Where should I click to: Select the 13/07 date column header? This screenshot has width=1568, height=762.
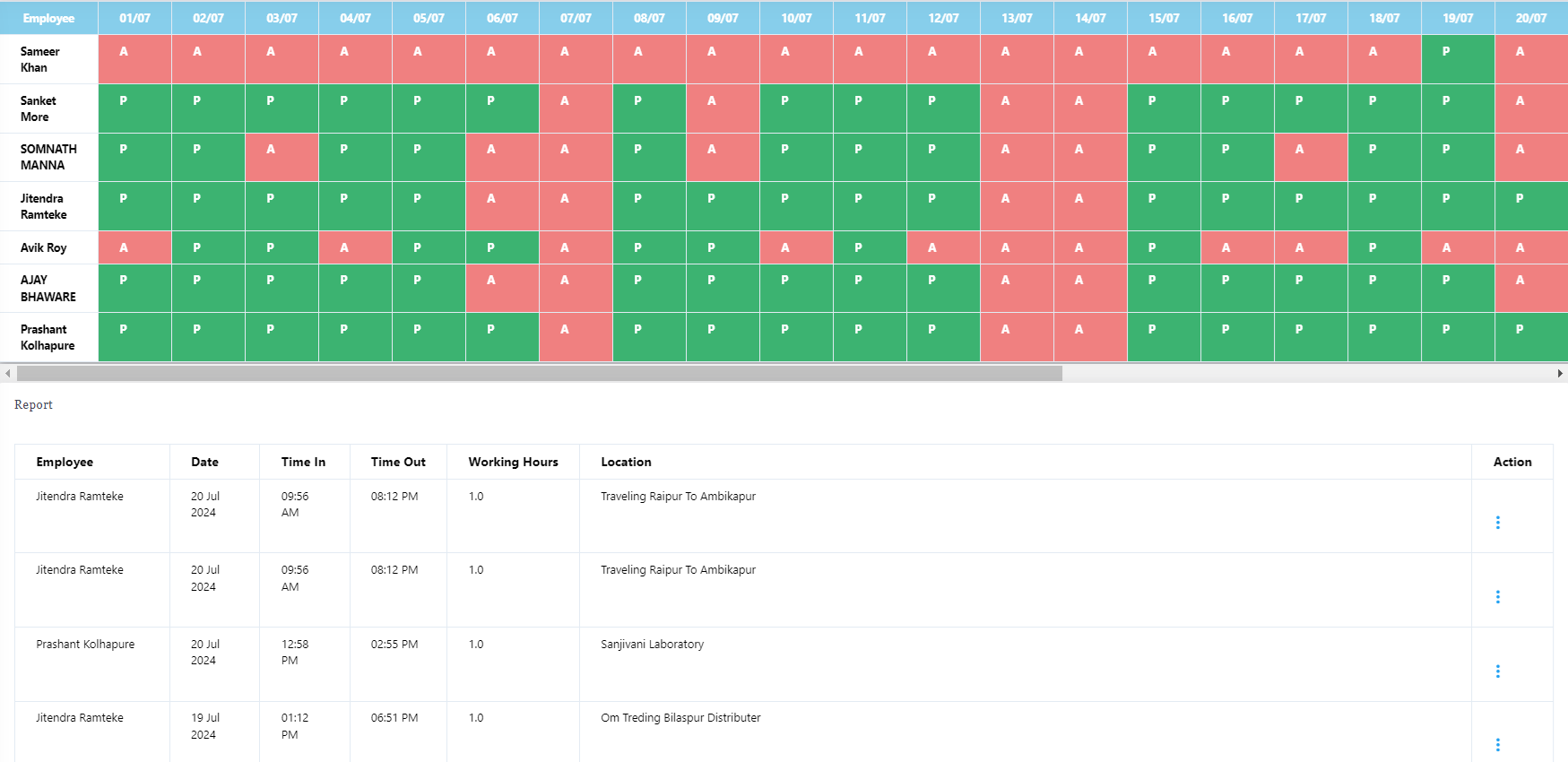tap(1017, 18)
